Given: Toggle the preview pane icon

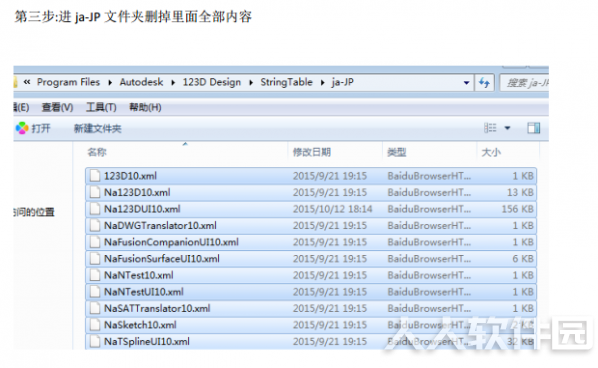Looking at the screenshot, I should tap(534, 128).
